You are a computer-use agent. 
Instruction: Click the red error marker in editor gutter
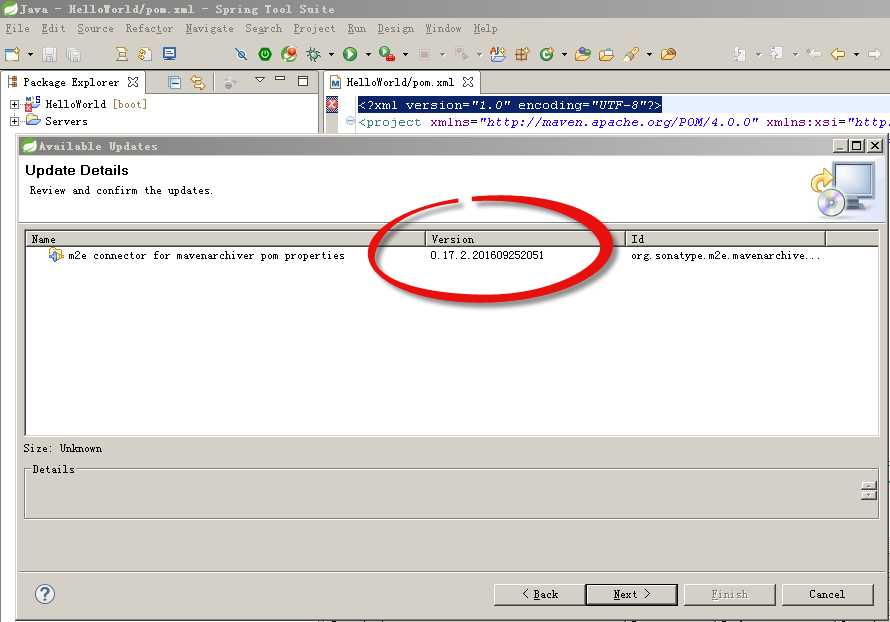[332, 104]
